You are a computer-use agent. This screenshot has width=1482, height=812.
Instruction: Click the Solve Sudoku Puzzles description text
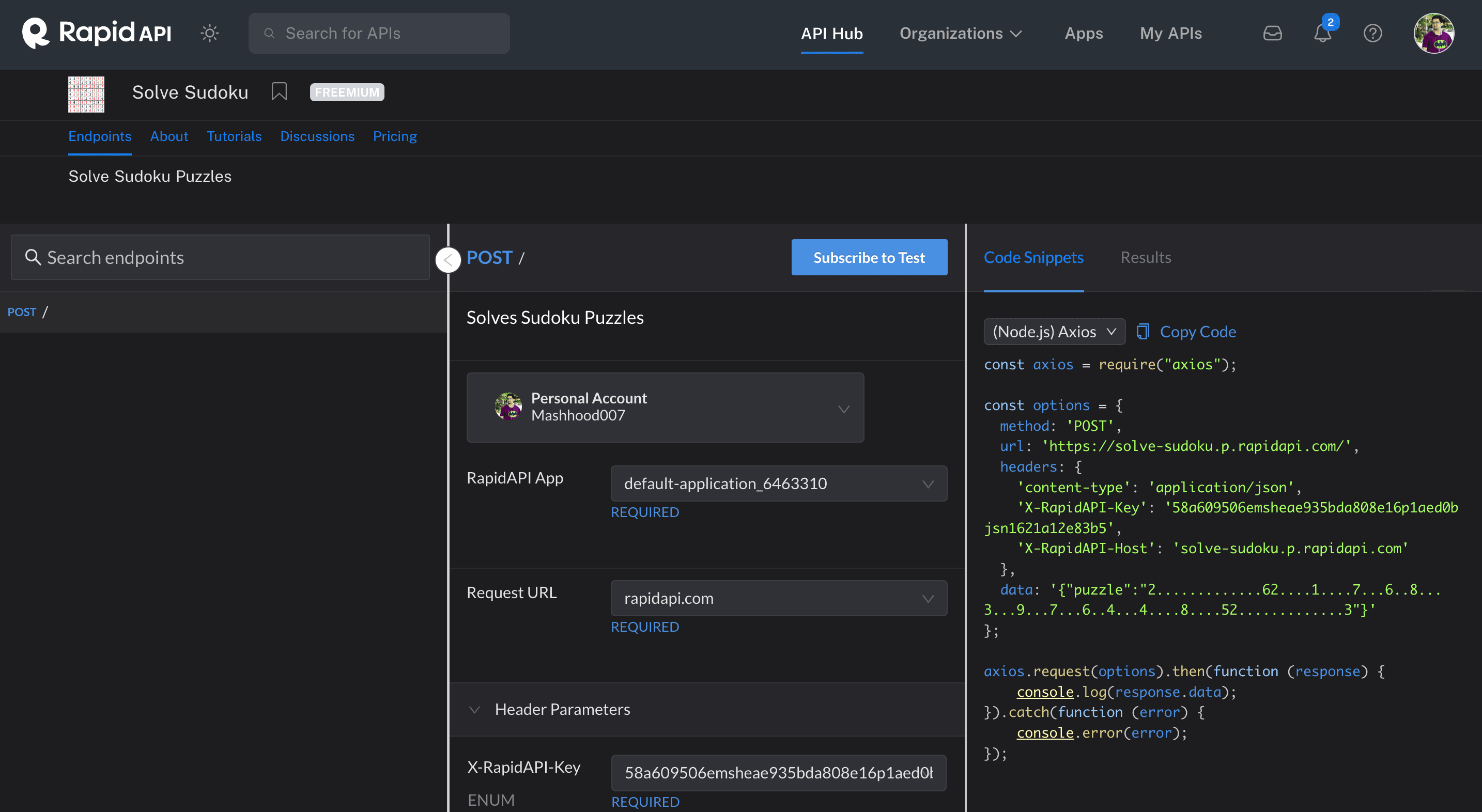(x=149, y=176)
